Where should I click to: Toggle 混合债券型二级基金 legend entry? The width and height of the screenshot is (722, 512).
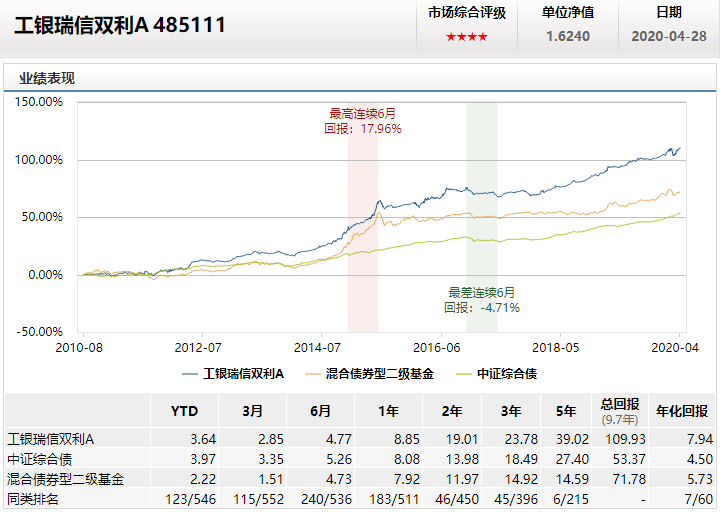[x=369, y=373]
